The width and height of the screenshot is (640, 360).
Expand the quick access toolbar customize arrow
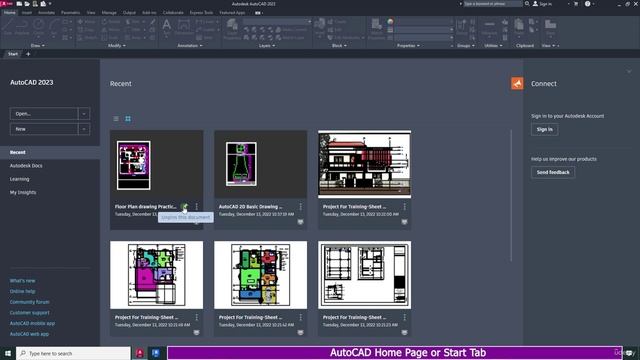tap(50, 4)
